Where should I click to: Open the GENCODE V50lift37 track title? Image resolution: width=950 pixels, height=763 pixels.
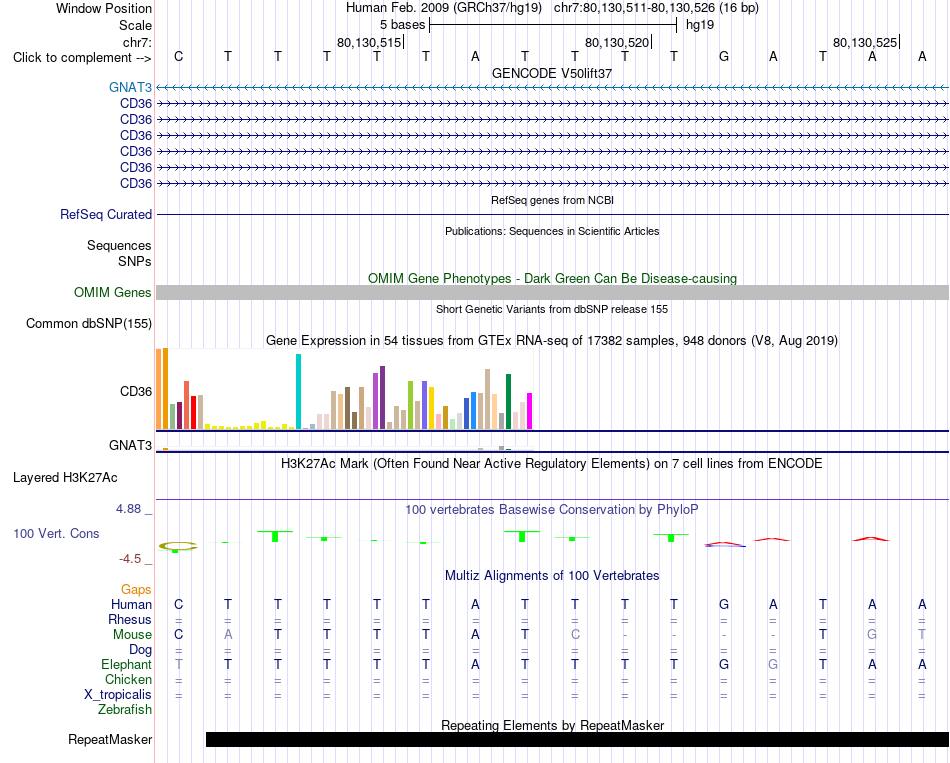click(552, 73)
